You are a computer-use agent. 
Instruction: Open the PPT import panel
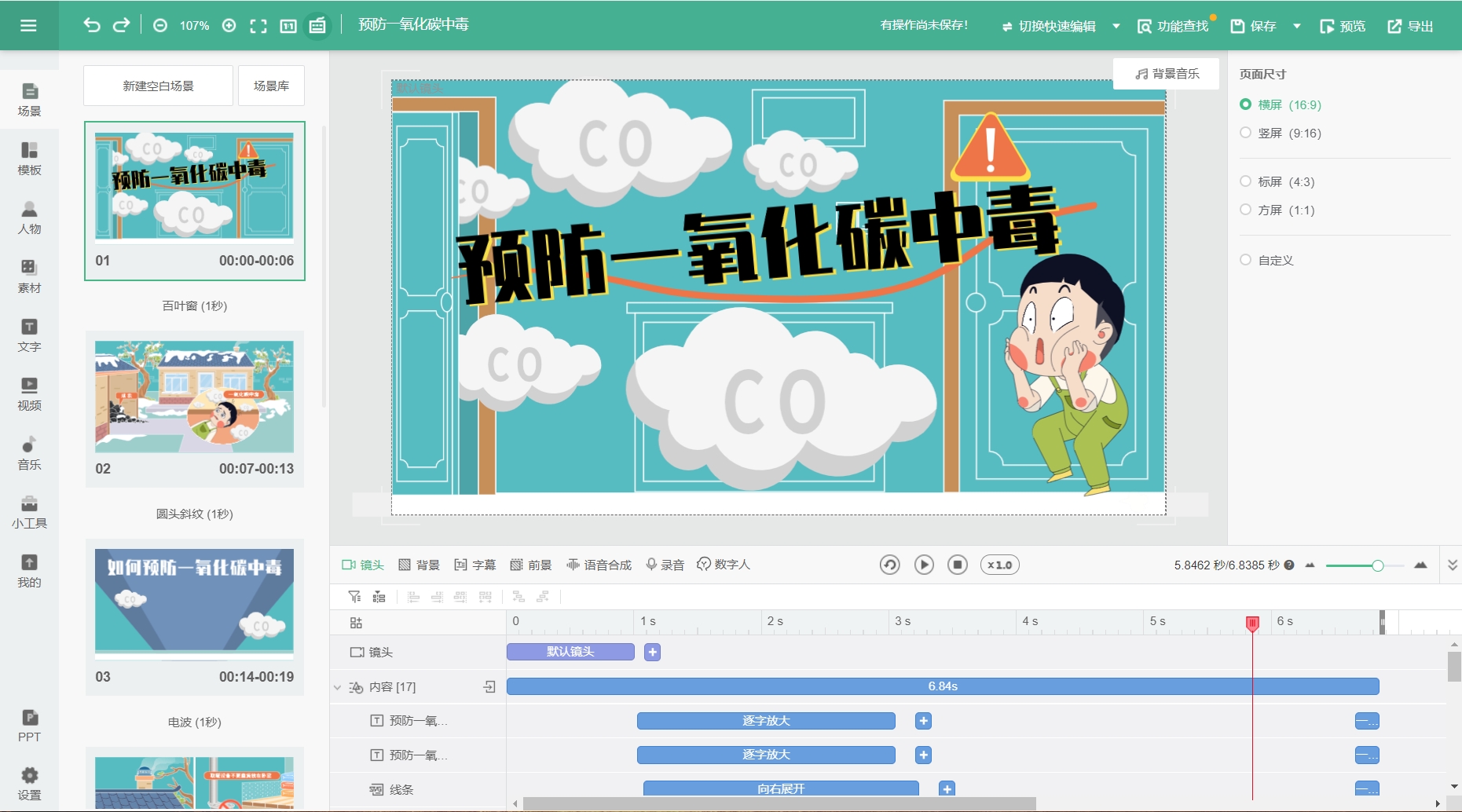29,726
